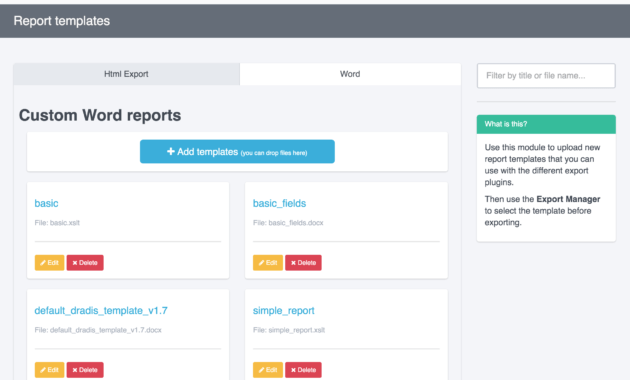
Task: Click the 'Custom Word reports' heading
Action: (100, 115)
